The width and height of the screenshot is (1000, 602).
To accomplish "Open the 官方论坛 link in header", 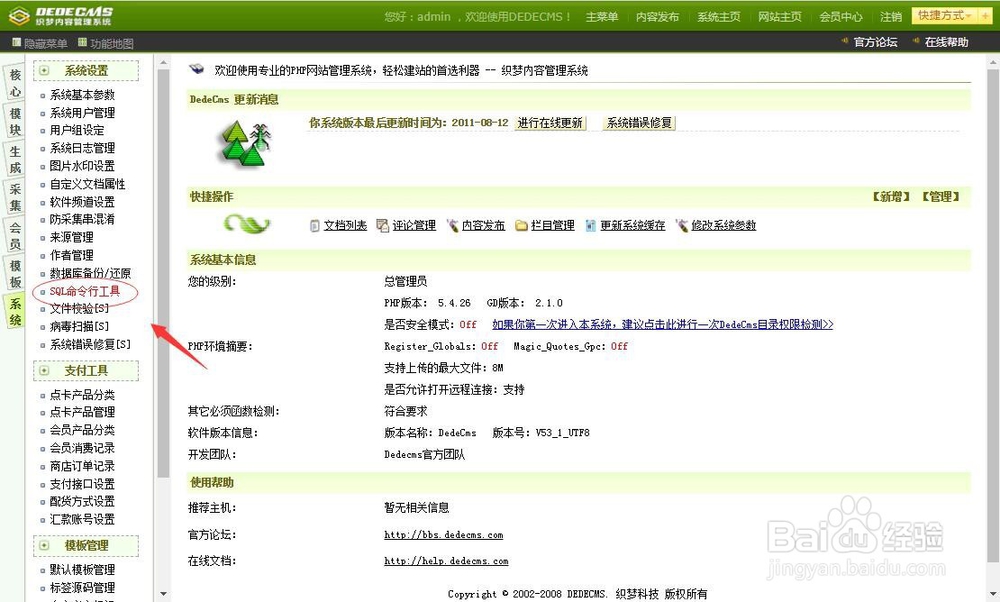I will 875,42.
